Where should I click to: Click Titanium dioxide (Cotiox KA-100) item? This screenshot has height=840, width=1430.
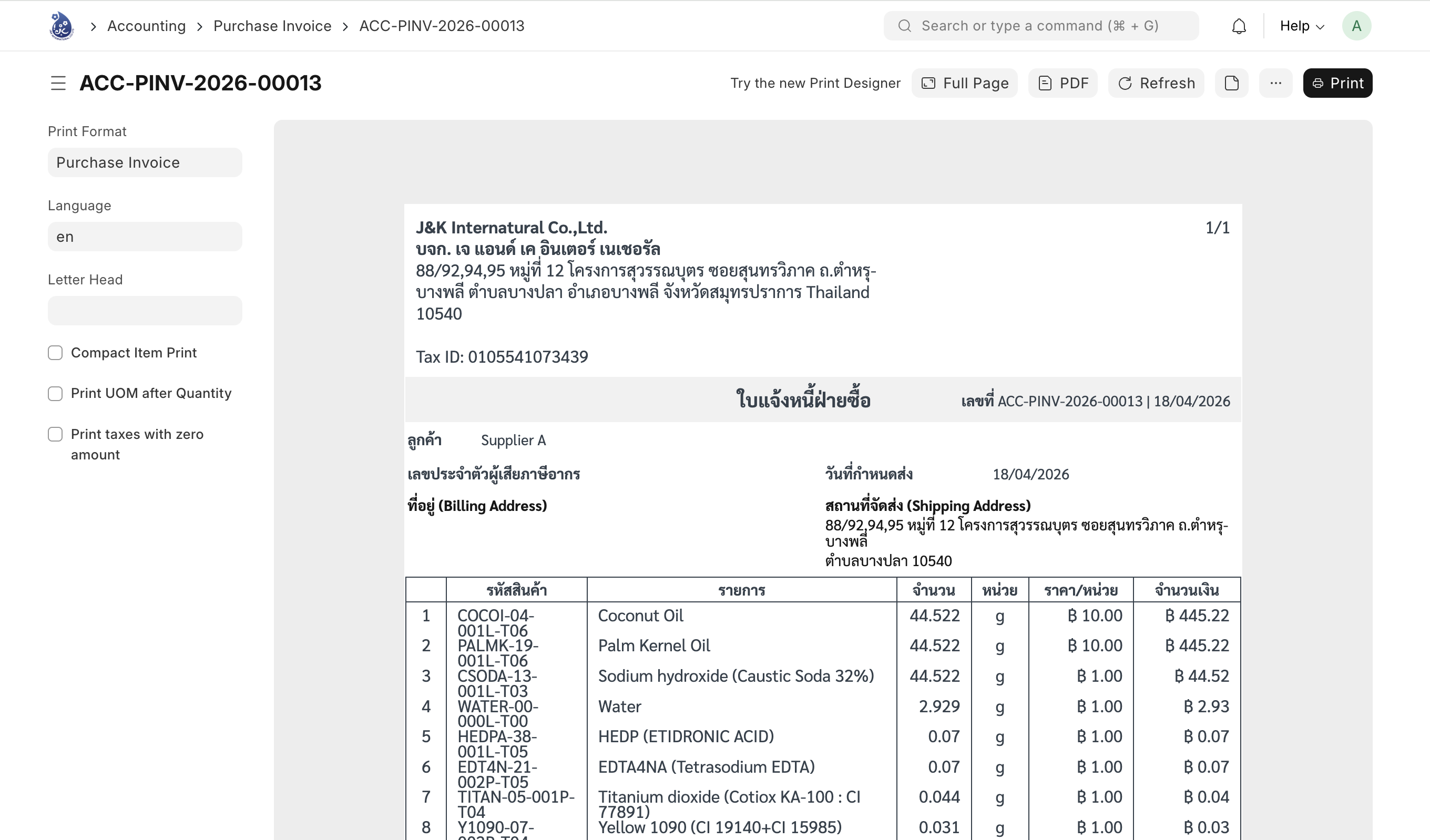(x=729, y=804)
